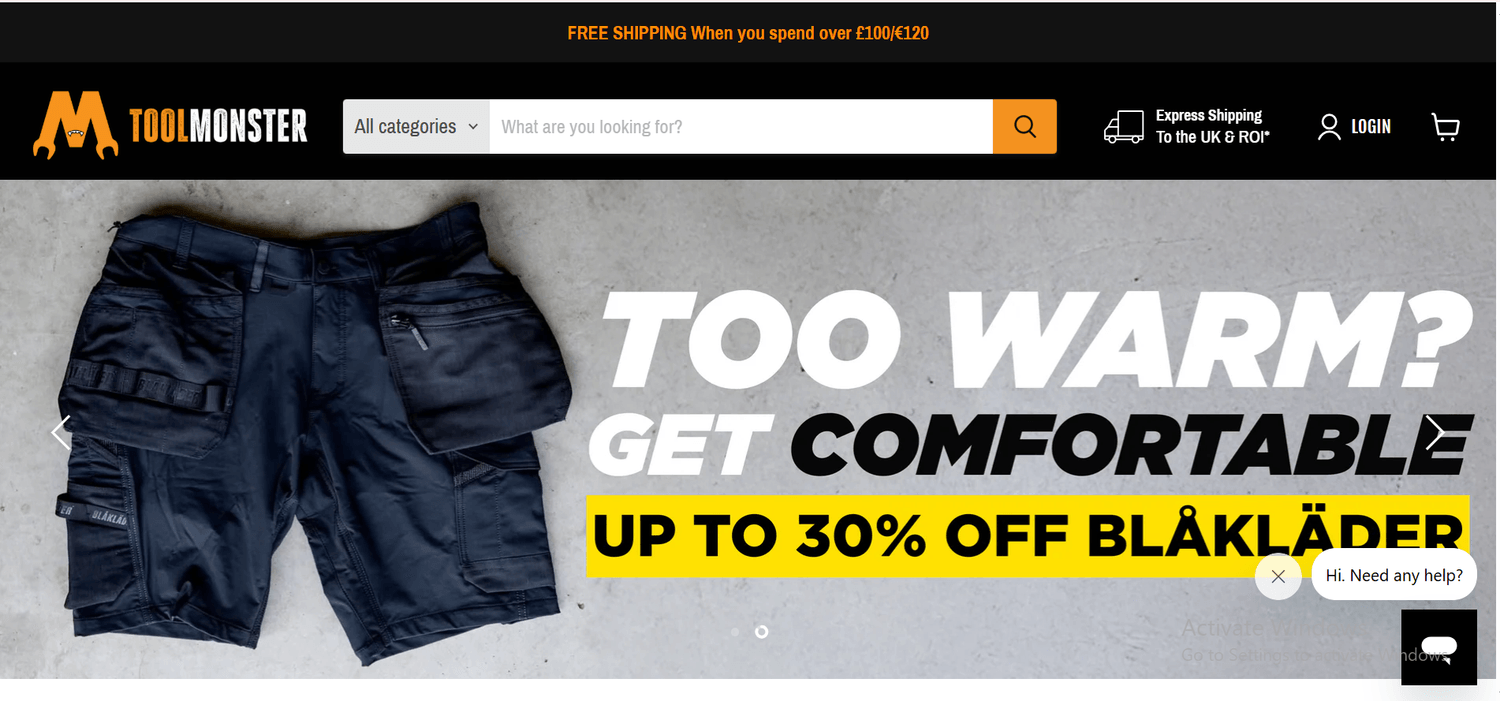Click the 'Hi. Need any help?' bubble
The width and height of the screenshot is (1500, 701).
click(x=1394, y=575)
